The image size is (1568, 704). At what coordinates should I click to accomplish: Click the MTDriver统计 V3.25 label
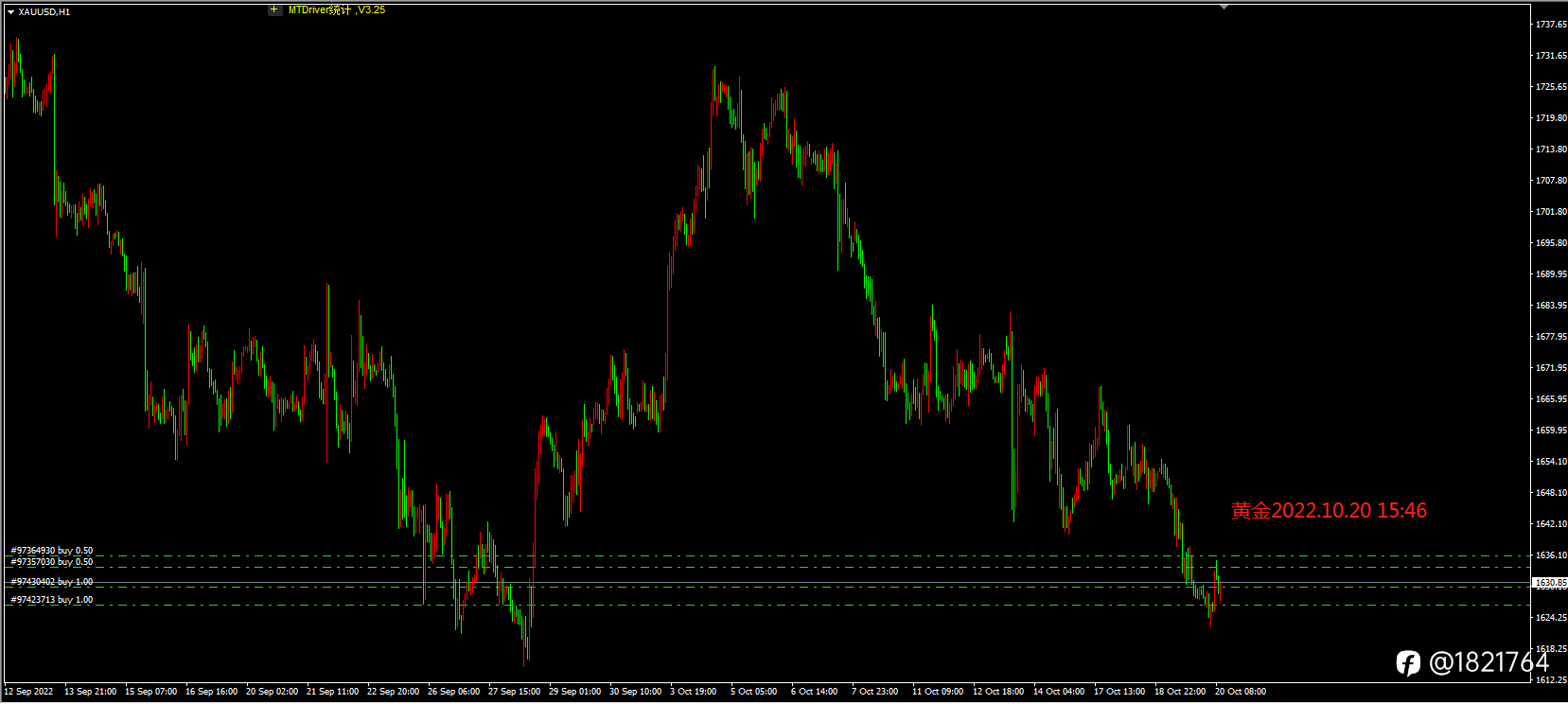pyautogui.click(x=337, y=9)
